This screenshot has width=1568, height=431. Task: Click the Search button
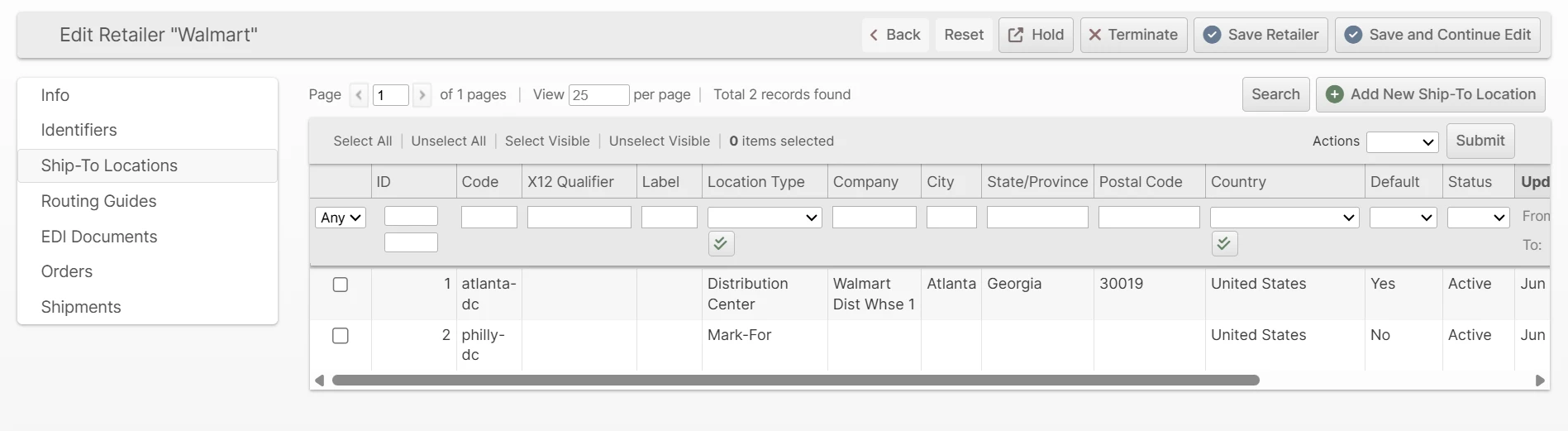1275,94
